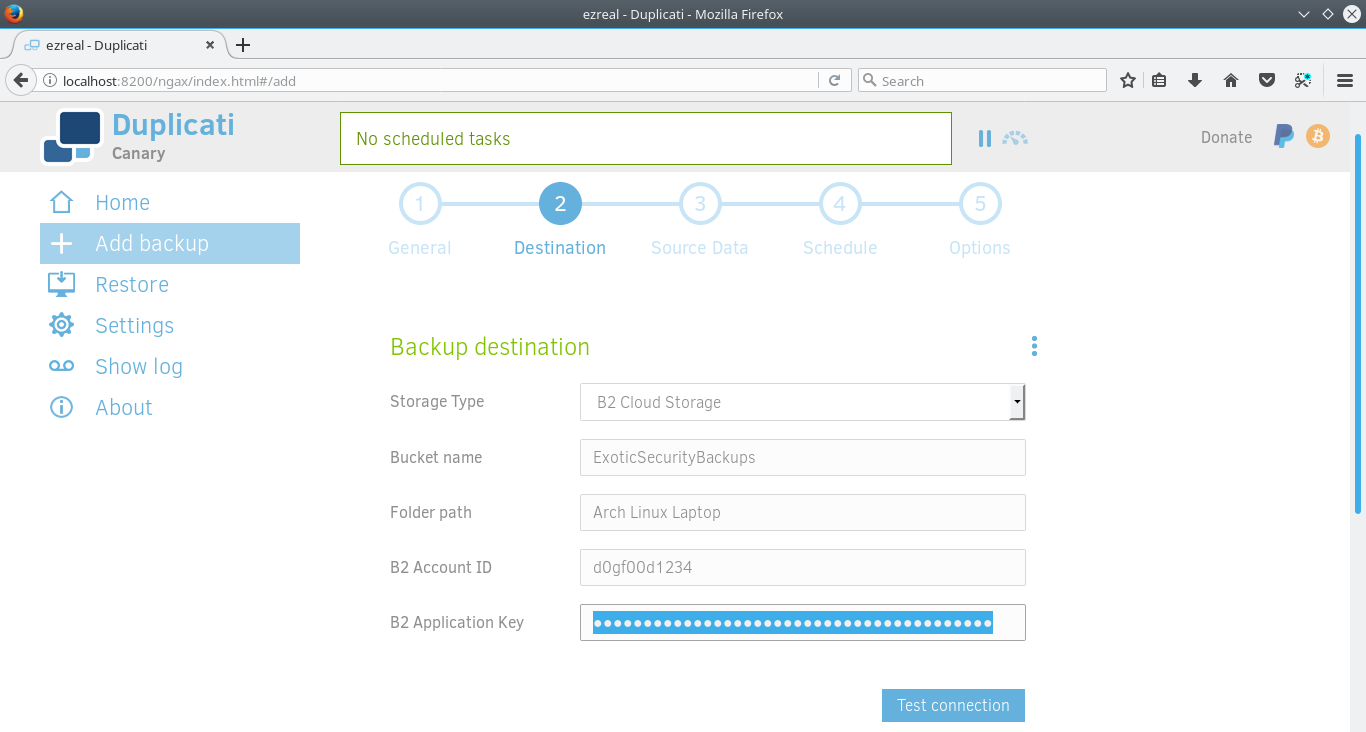The image size is (1366, 732).
Task: Open Firefox downloads arrow icon
Action: coord(1194,81)
